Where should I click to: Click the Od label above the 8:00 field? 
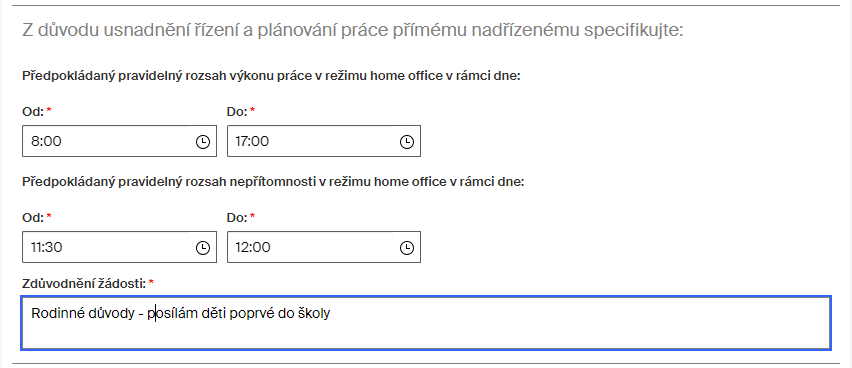(x=33, y=112)
